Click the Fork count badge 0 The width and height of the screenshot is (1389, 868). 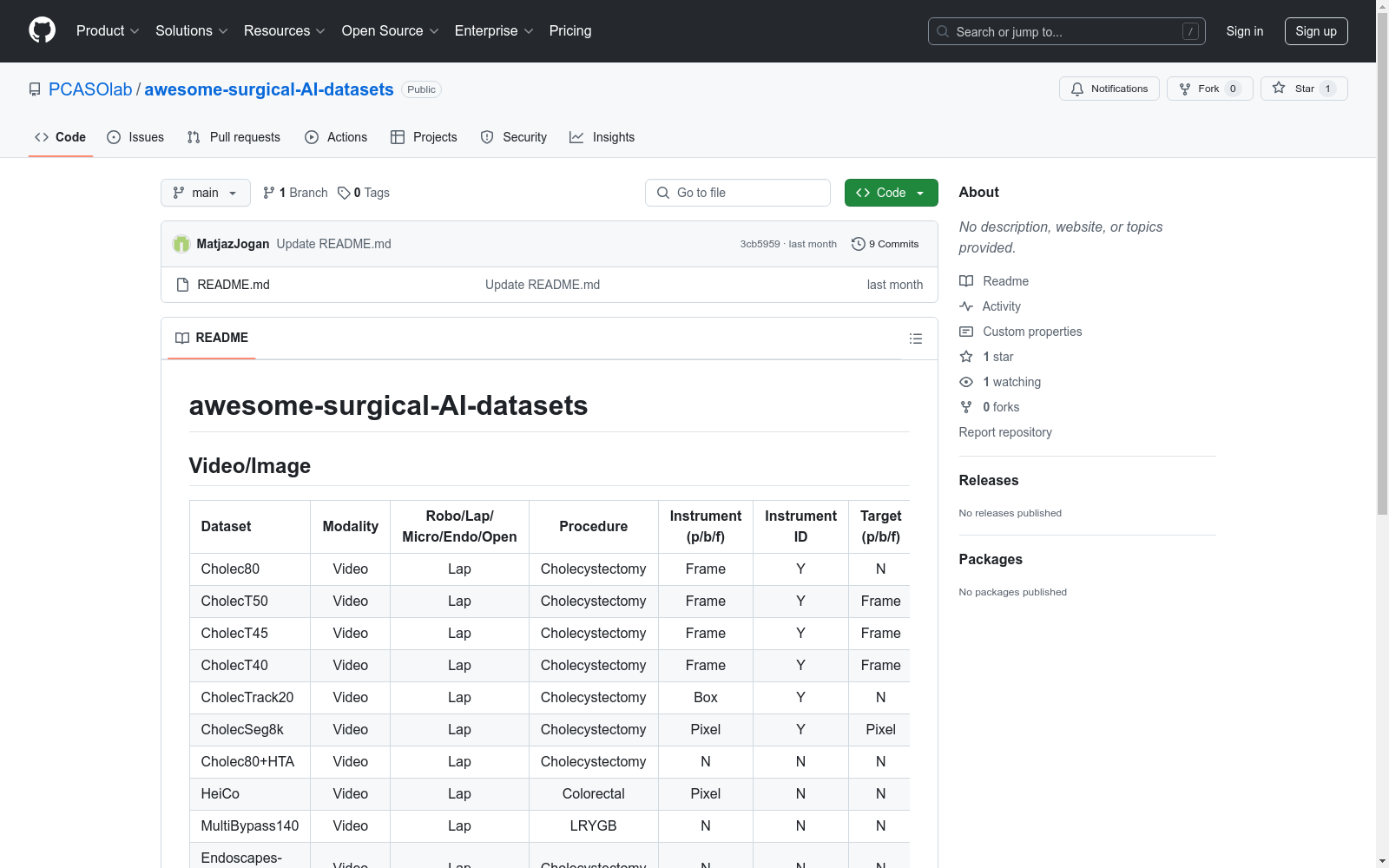[1233, 89]
